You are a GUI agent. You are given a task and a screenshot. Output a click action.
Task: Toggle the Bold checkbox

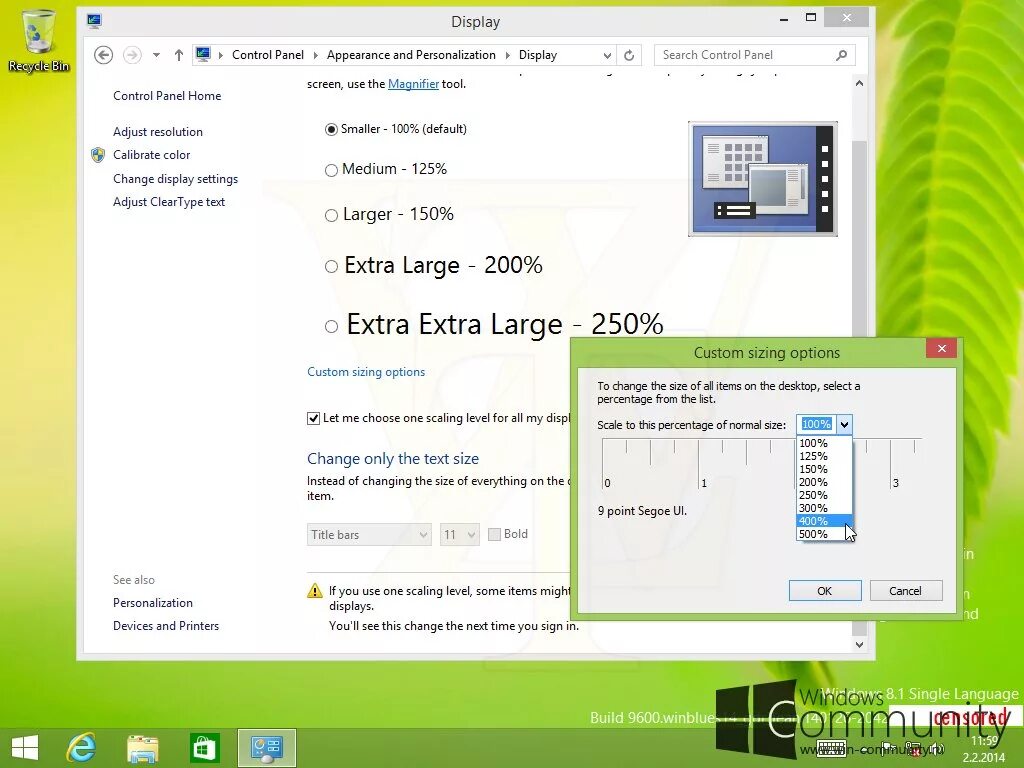pyautogui.click(x=494, y=534)
